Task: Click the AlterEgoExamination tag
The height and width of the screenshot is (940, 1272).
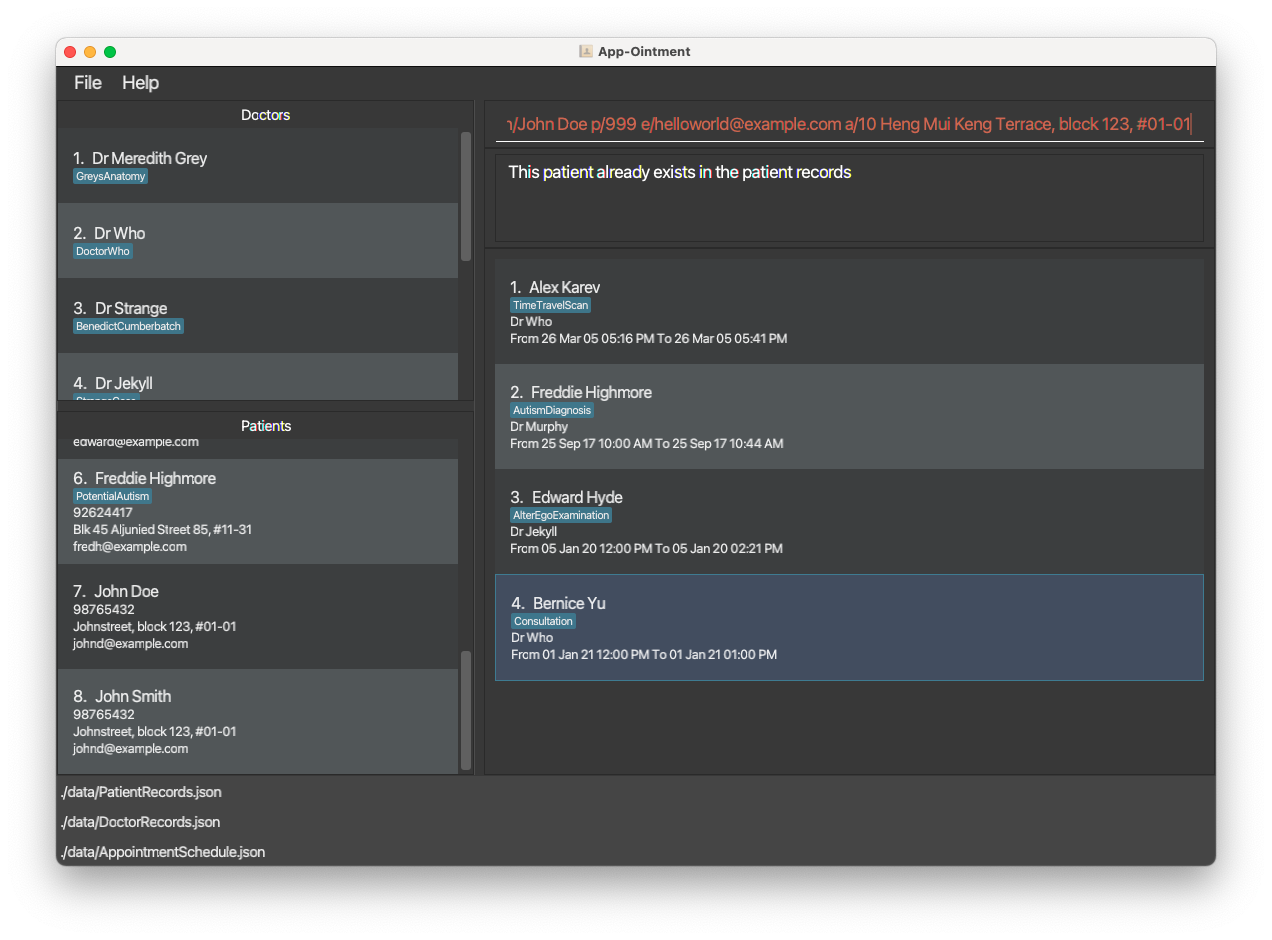Action: coord(561,515)
